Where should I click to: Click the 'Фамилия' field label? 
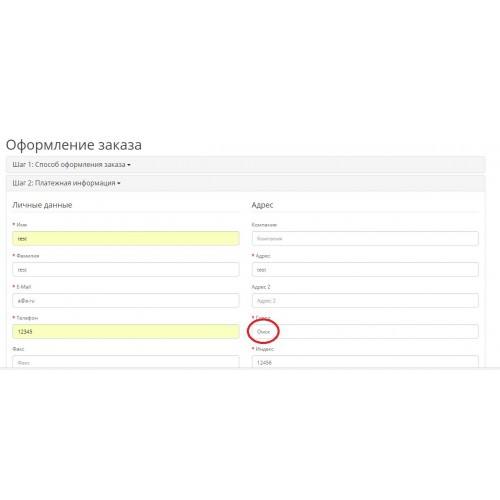pyautogui.click(x=28, y=256)
